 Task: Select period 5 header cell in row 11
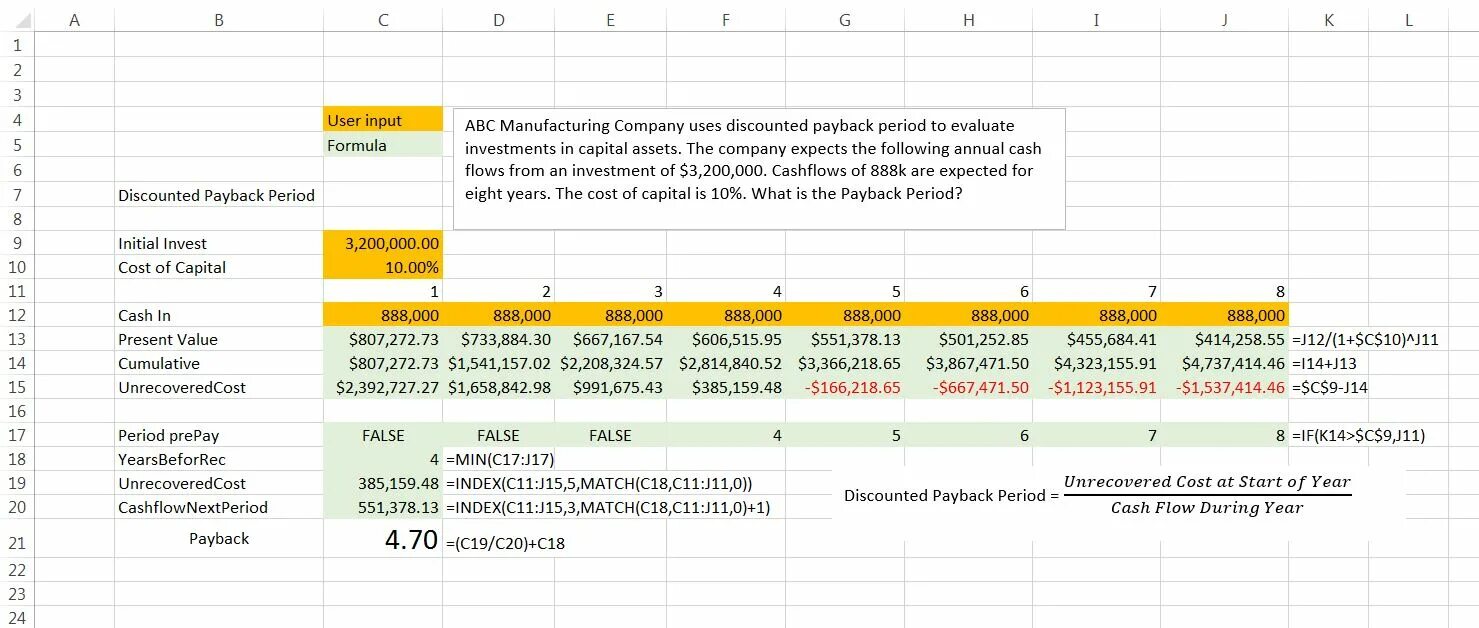(x=844, y=291)
